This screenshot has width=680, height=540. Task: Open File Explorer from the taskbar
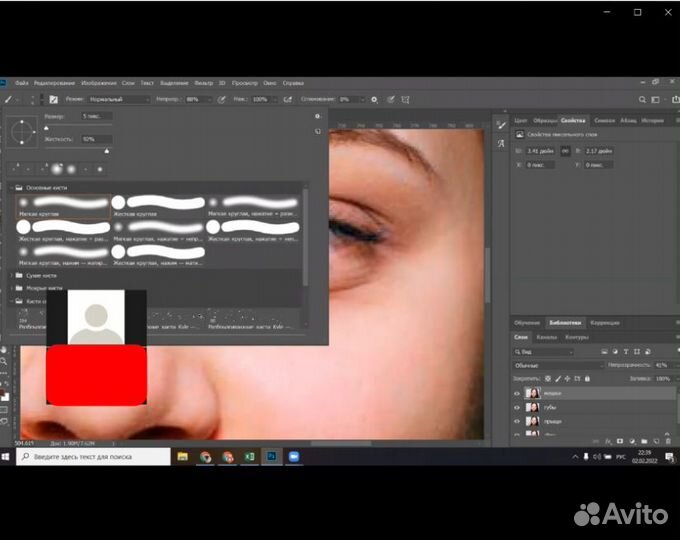(183, 457)
